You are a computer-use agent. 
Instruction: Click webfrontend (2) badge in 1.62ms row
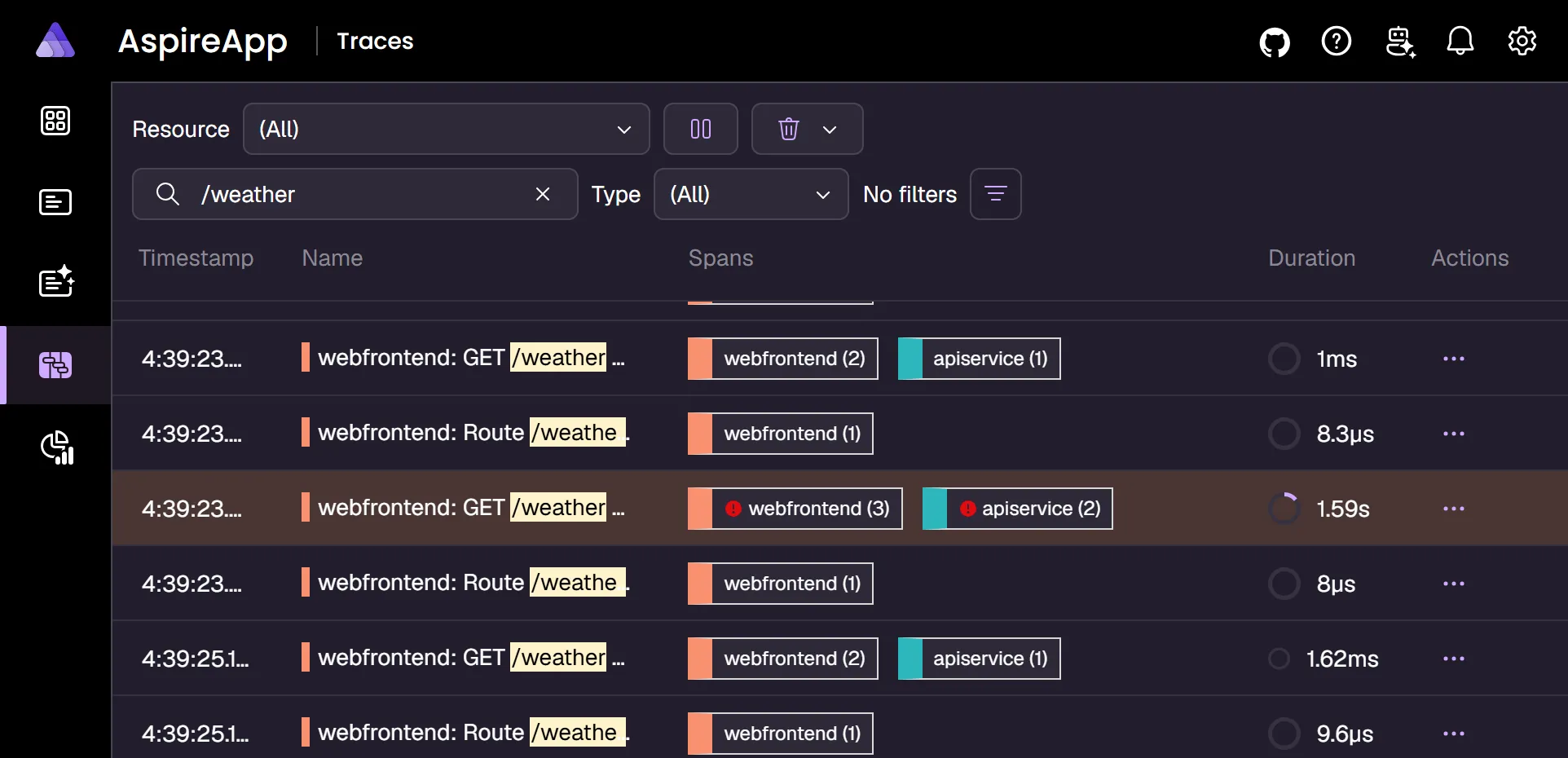click(x=783, y=659)
